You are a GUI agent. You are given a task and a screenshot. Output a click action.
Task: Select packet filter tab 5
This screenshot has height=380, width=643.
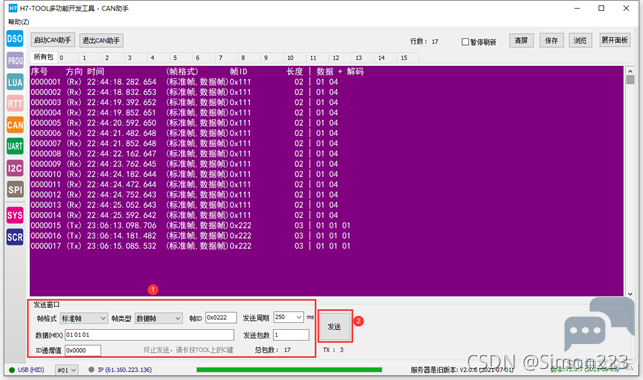click(182, 58)
